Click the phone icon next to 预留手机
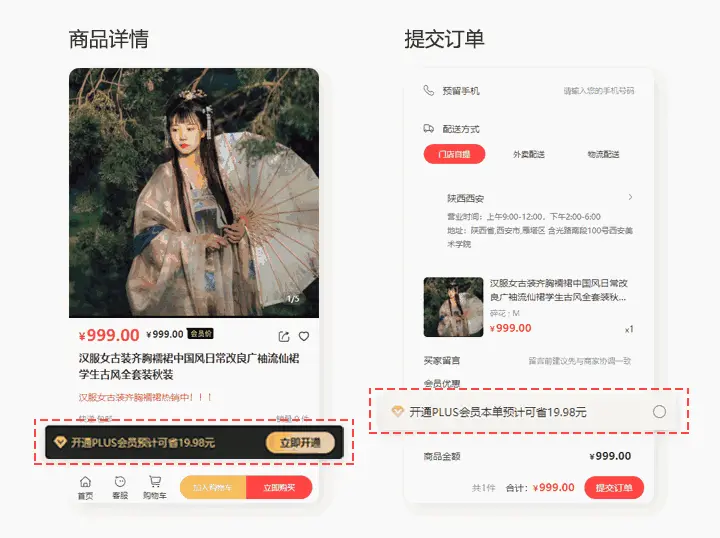720x538 pixels. click(x=428, y=90)
